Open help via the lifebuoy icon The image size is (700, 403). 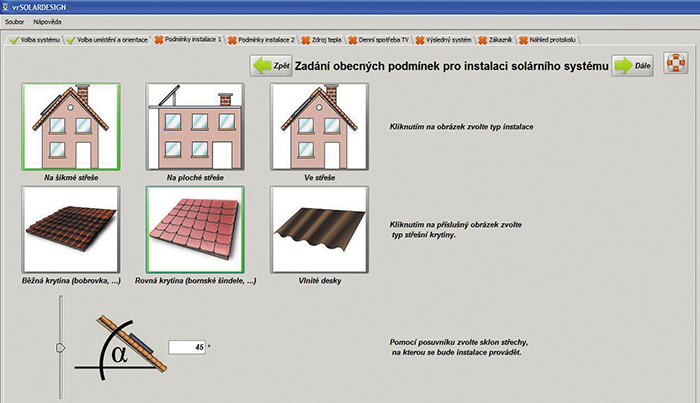click(675, 63)
